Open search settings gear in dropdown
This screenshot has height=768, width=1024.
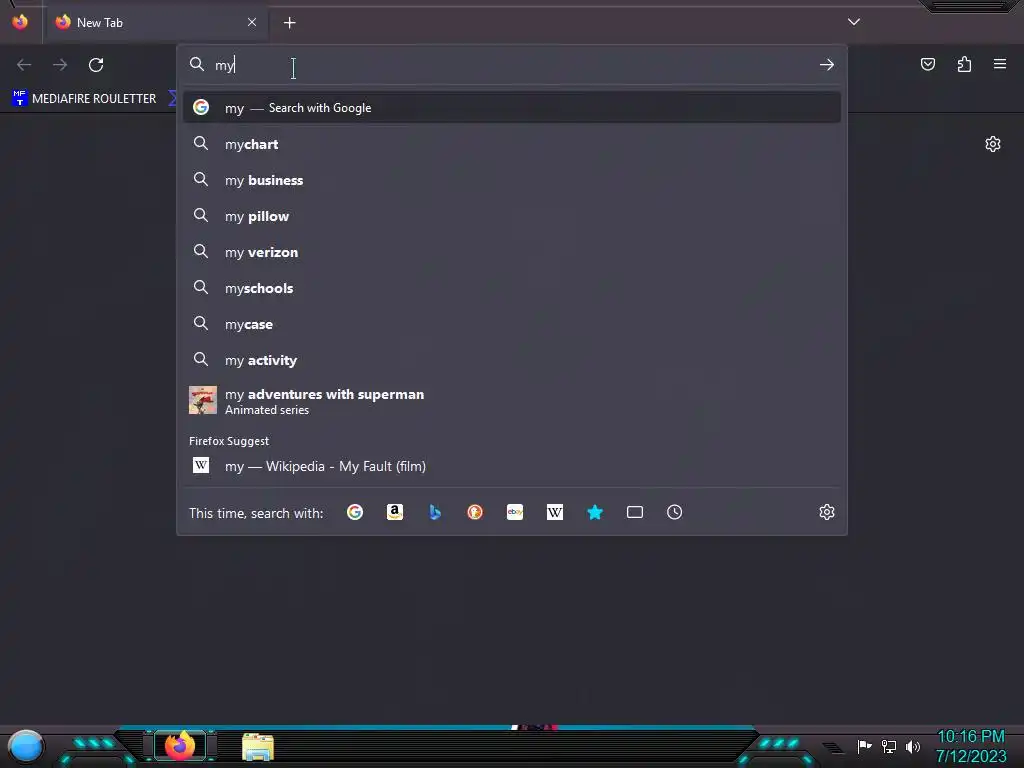[826, 512]
